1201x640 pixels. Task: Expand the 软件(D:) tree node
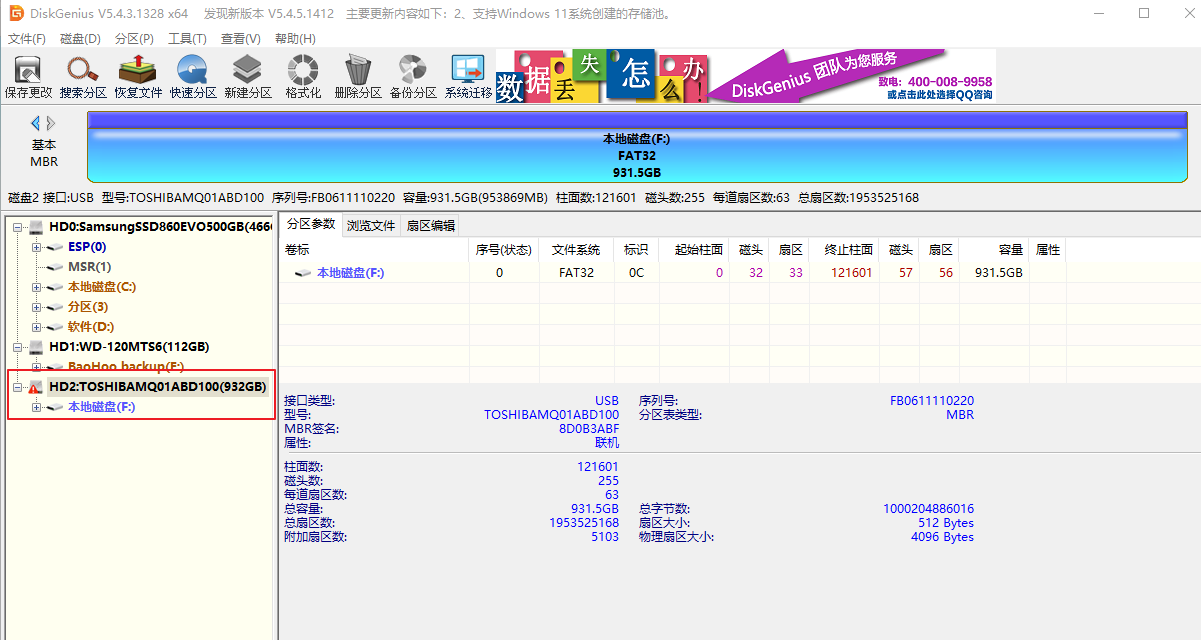pyautogui.click(x=37, y=327)
